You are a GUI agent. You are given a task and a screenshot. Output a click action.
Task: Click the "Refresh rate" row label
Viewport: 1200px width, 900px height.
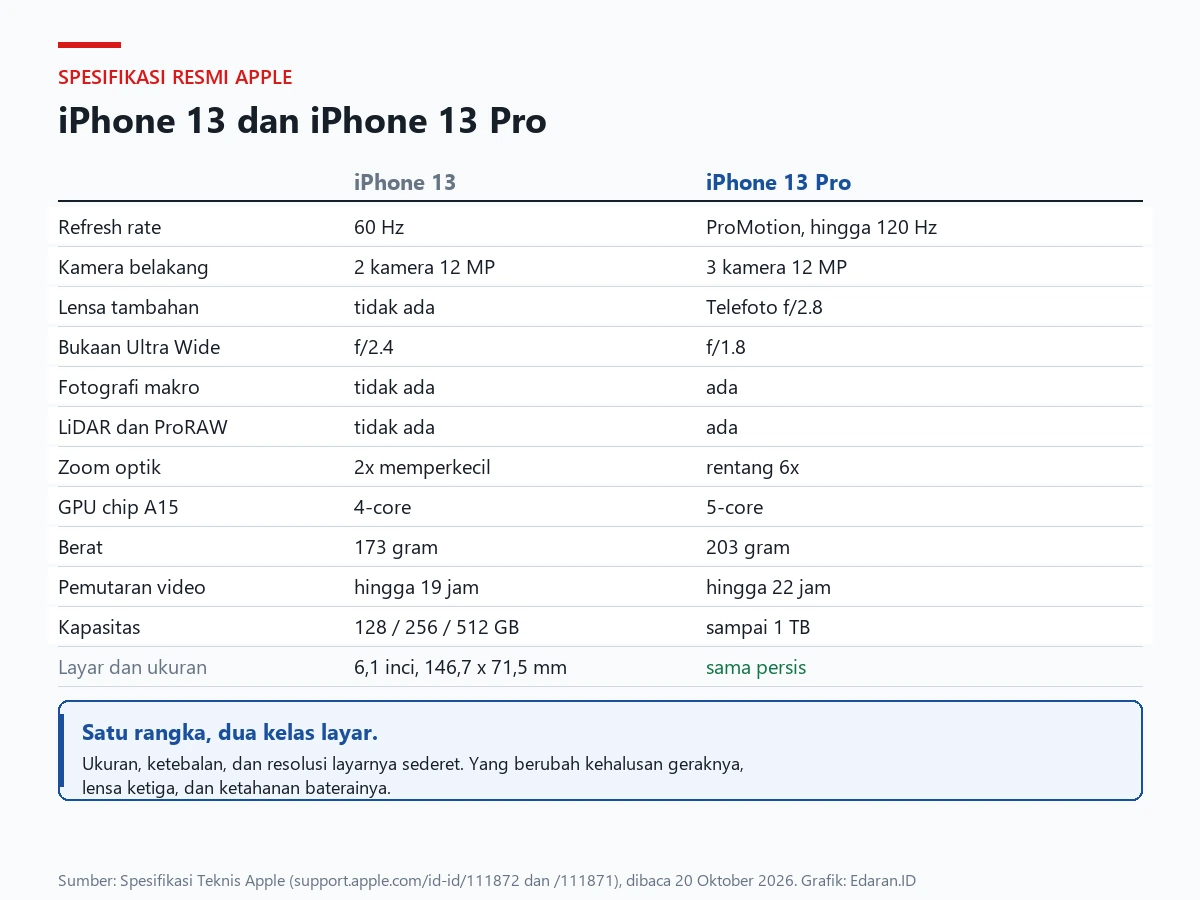click(109, 227)
